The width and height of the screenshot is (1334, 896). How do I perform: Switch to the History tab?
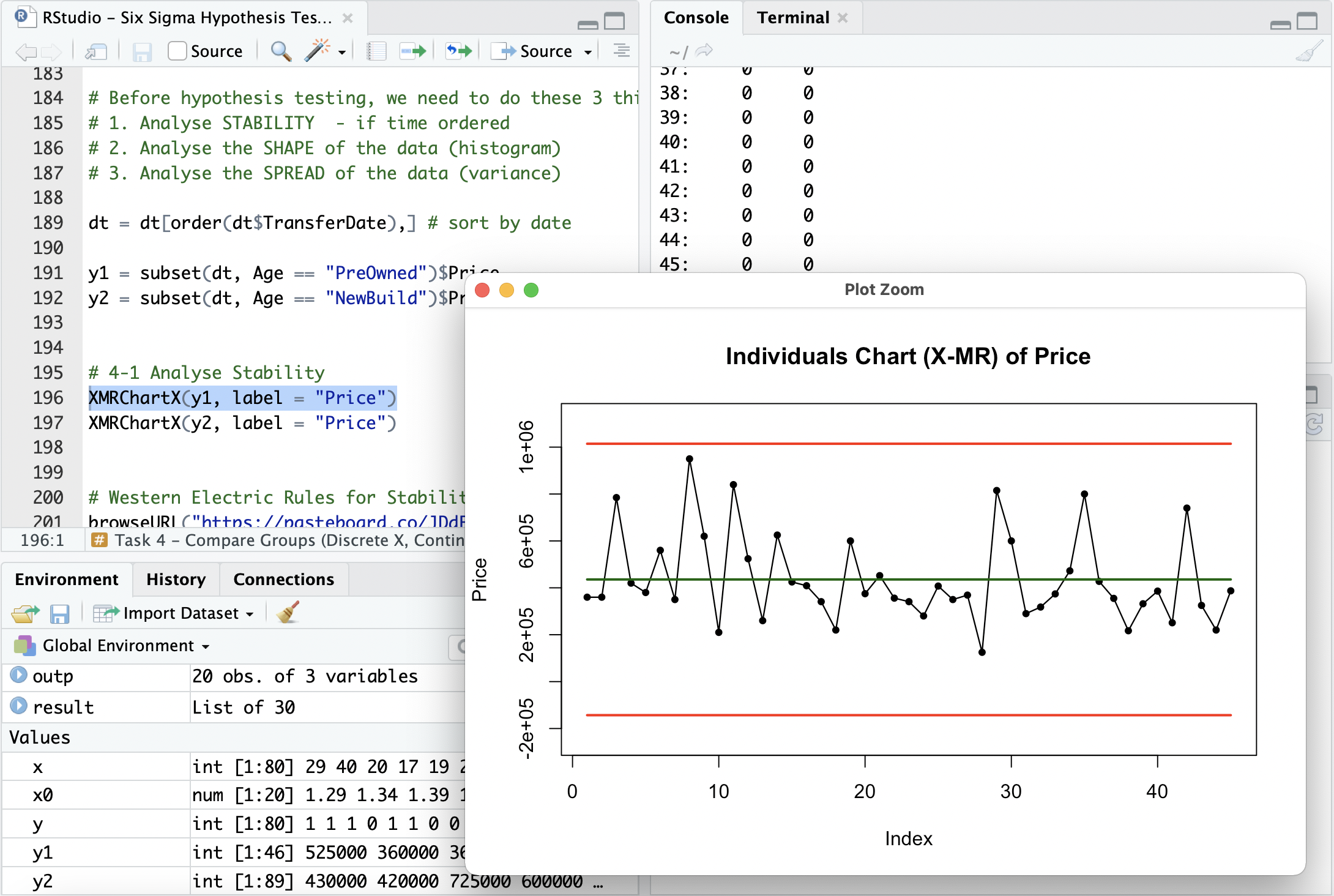176,579
